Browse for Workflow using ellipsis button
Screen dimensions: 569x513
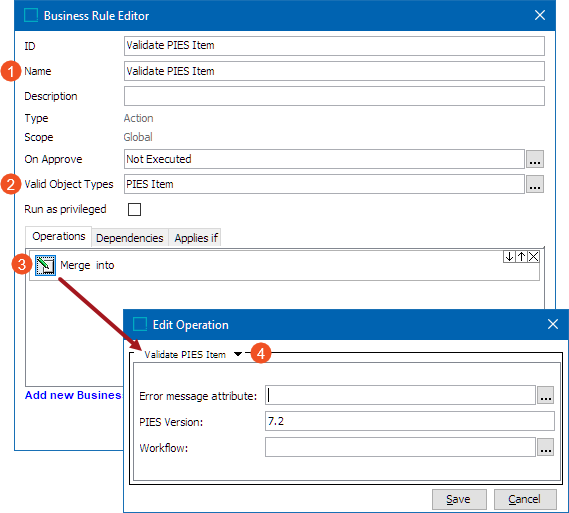(545, 447)
